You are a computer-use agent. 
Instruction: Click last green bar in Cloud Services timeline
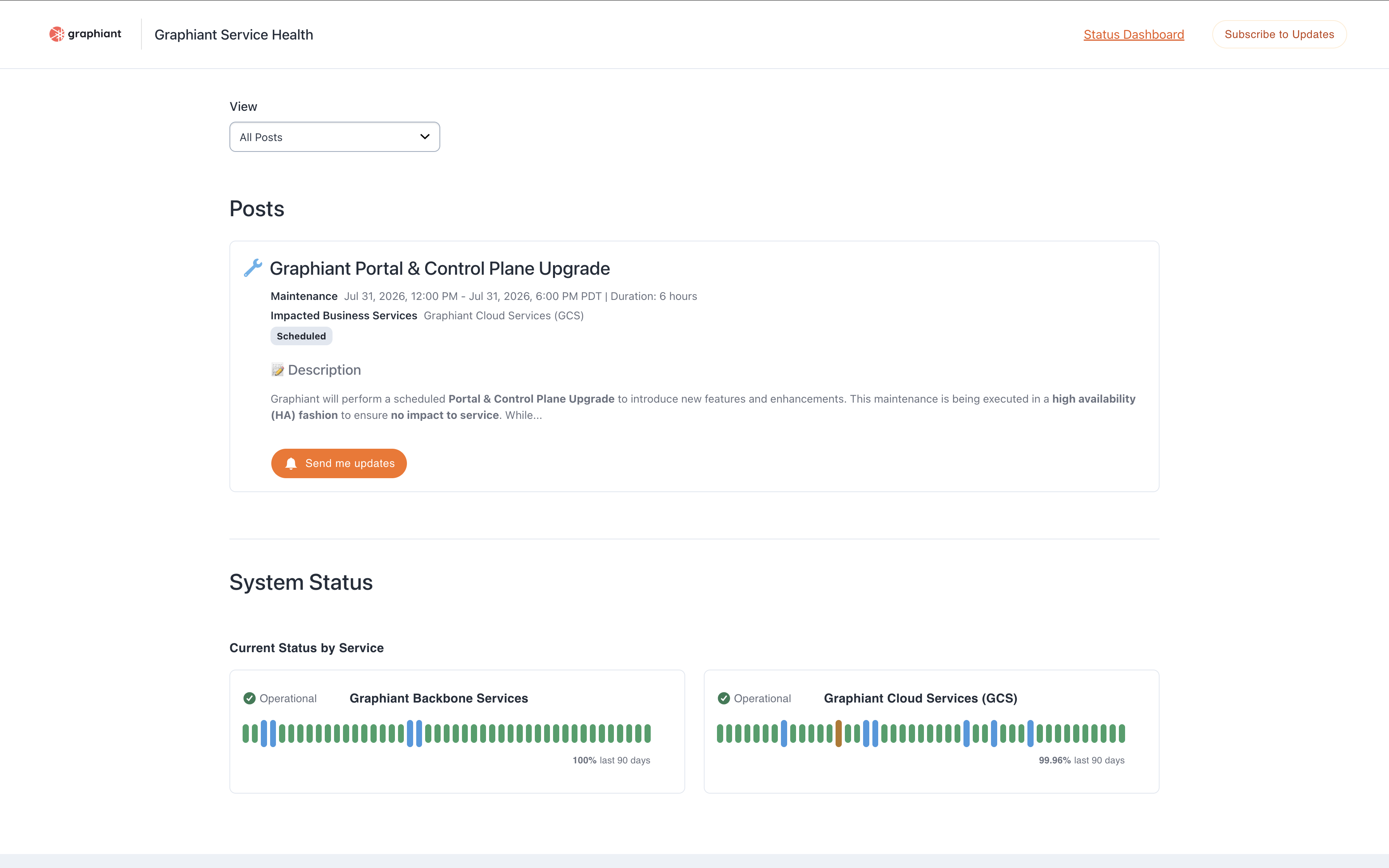(1122, 733)
